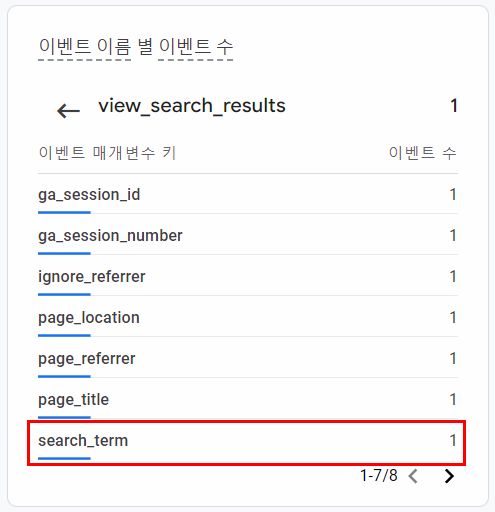Click the previous page chevron

(413, 476)
